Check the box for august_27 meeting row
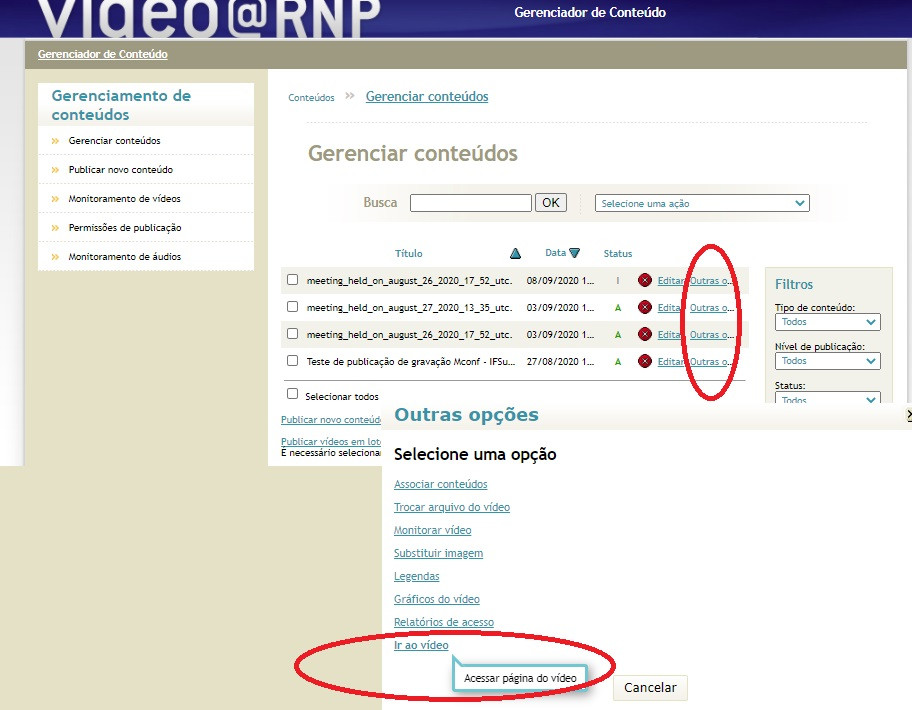 coord(293,307)
